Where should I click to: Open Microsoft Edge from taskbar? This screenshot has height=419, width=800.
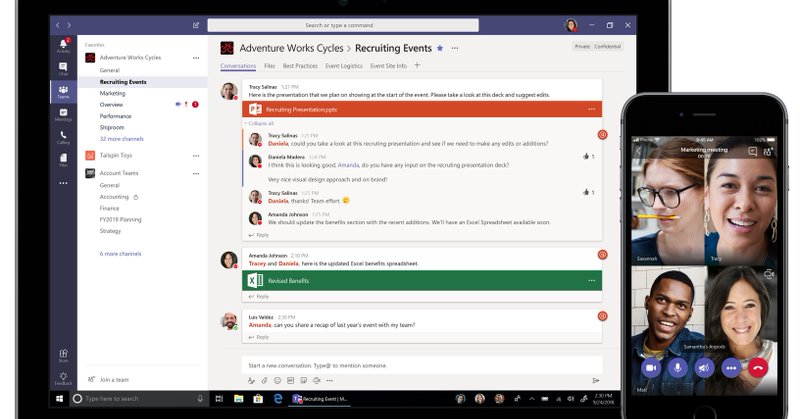(278, 399)
